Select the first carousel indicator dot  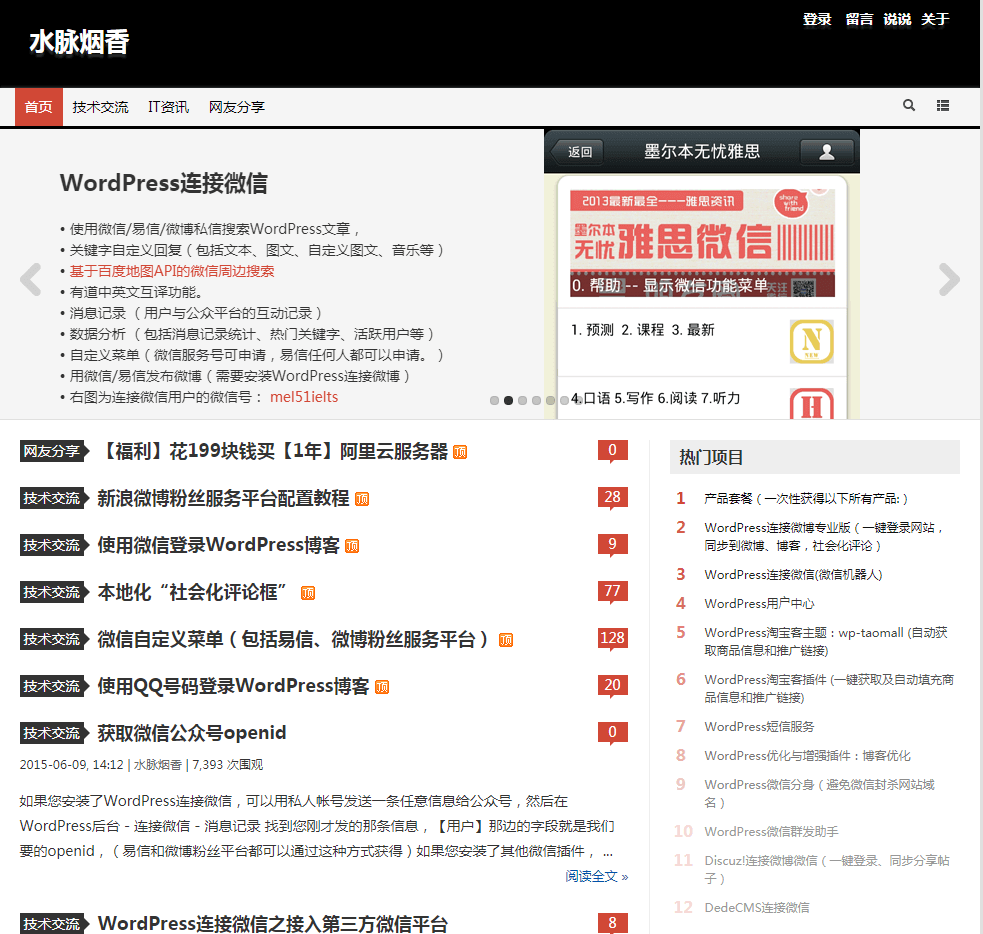coord(494,400)
